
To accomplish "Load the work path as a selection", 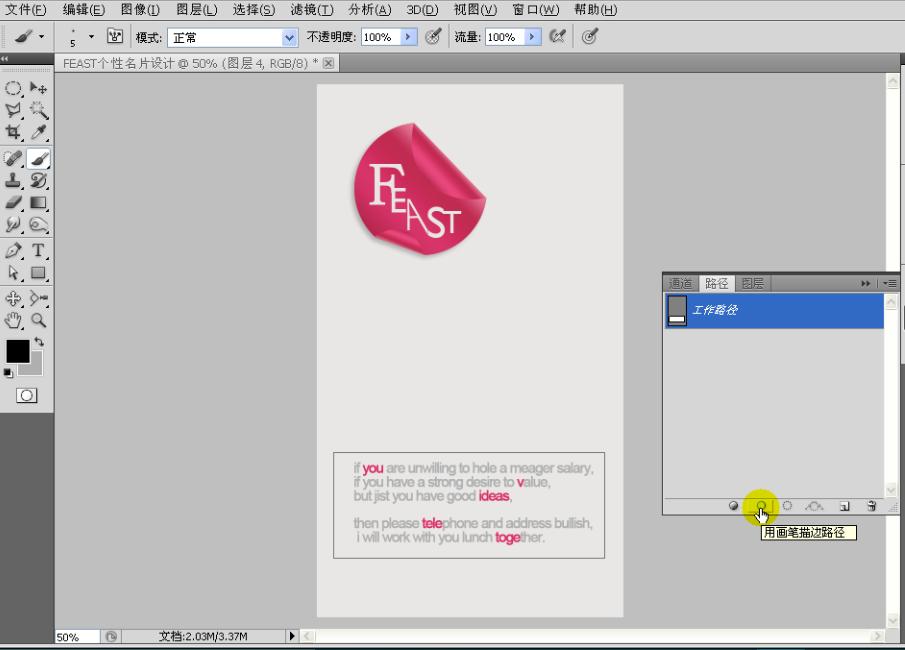I will (x=787, y=506).
